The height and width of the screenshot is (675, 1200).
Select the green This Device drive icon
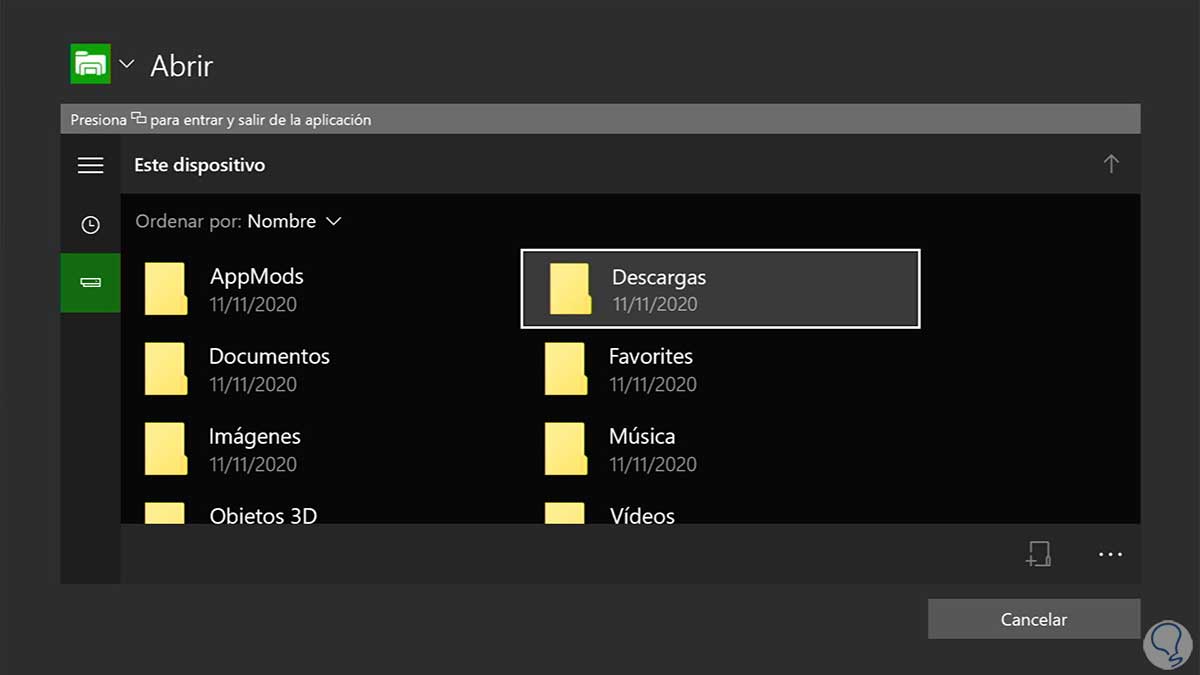[x=90, y=283]
